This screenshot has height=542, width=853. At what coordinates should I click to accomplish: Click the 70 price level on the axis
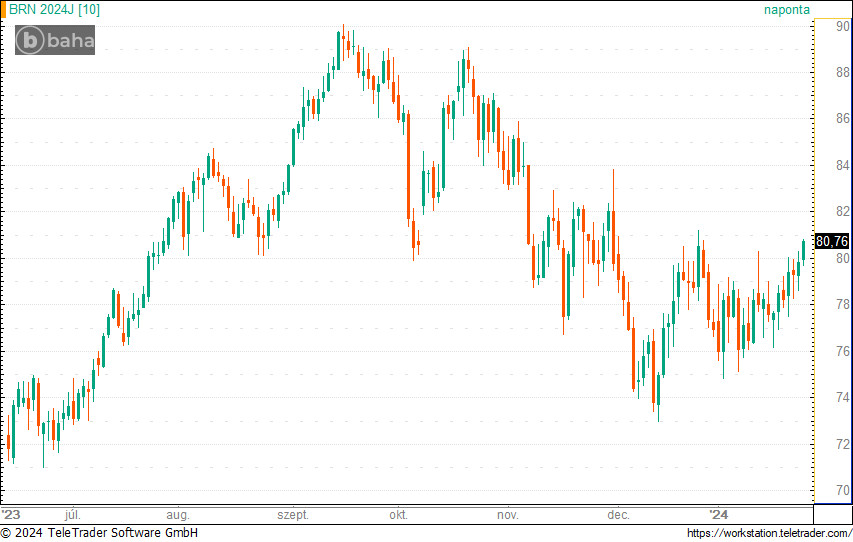point(844,491)
